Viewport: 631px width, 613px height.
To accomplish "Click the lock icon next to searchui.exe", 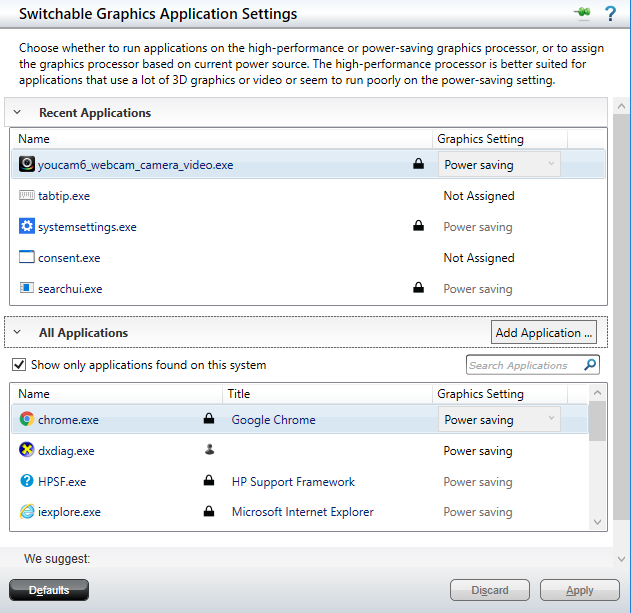I will pos(418,289).
